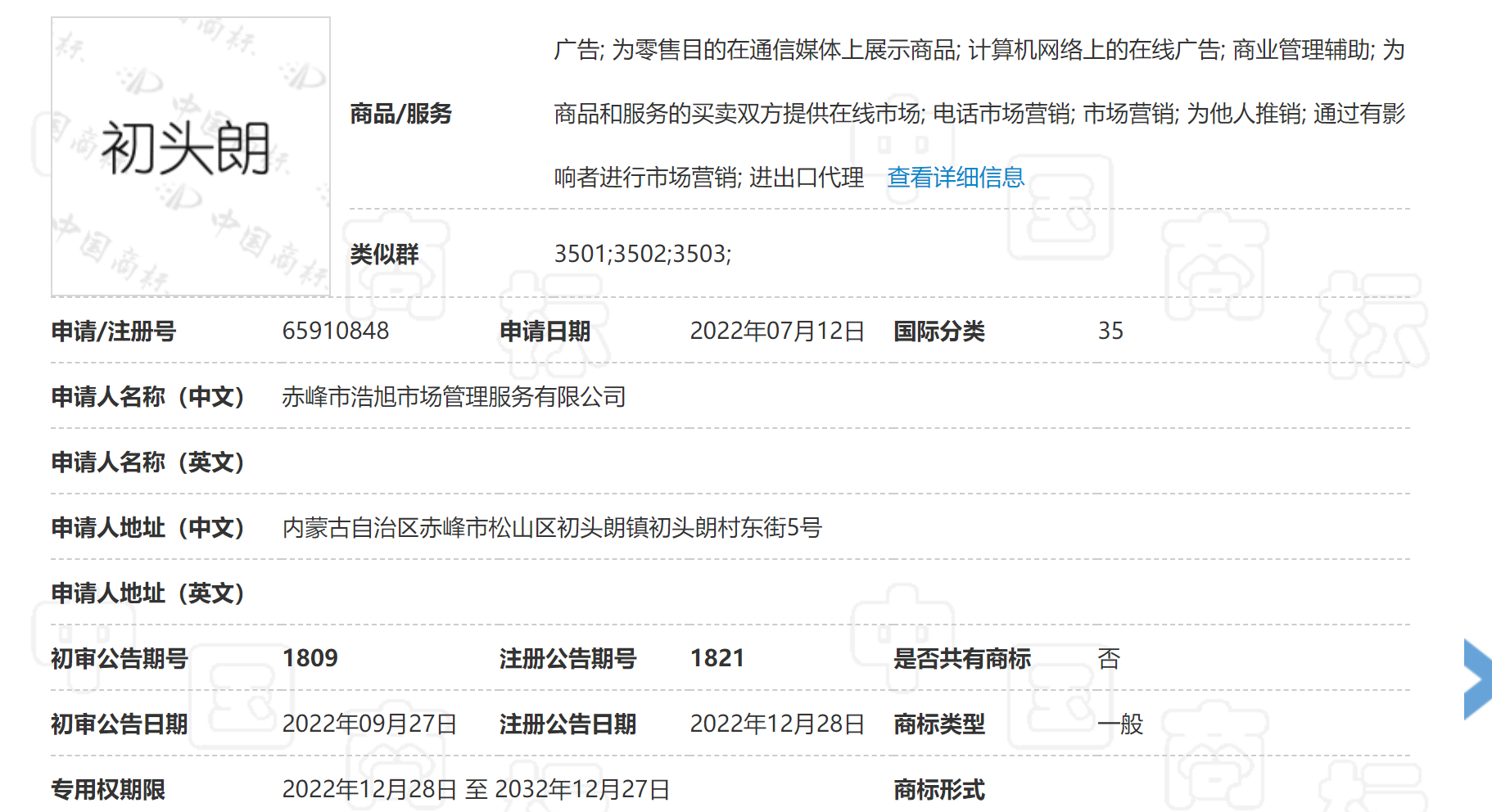
Task: Click the exclusive rights period dates
Action: coord(477,790)
